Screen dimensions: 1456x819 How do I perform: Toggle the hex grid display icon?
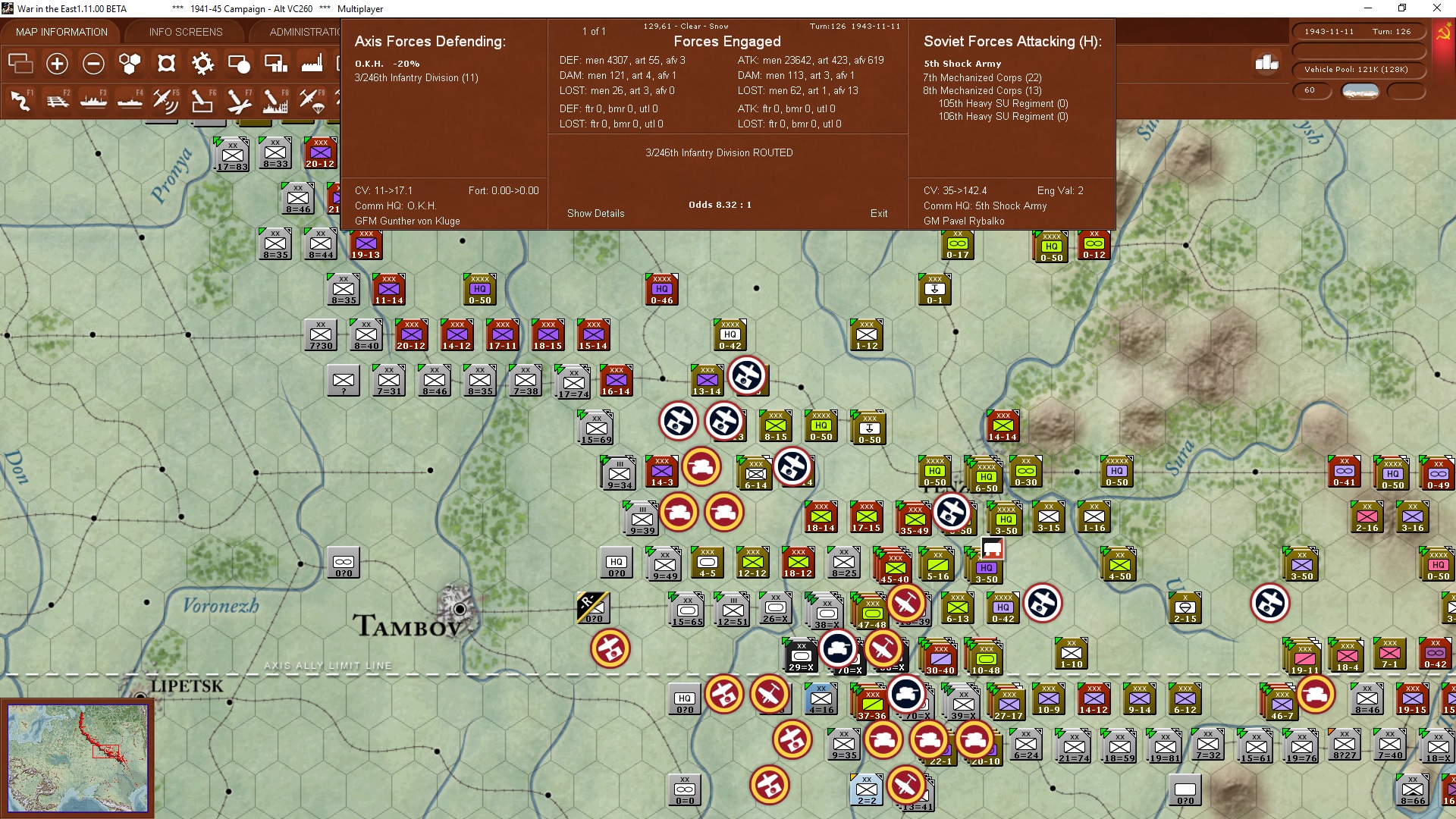tap(130, 64)
